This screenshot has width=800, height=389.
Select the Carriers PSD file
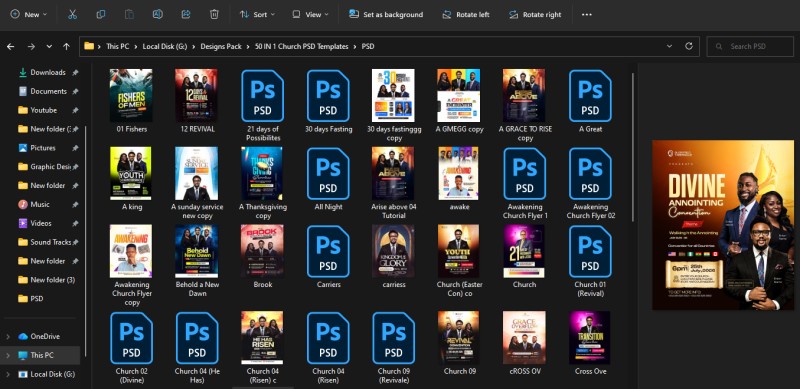[x=328, y=251]
